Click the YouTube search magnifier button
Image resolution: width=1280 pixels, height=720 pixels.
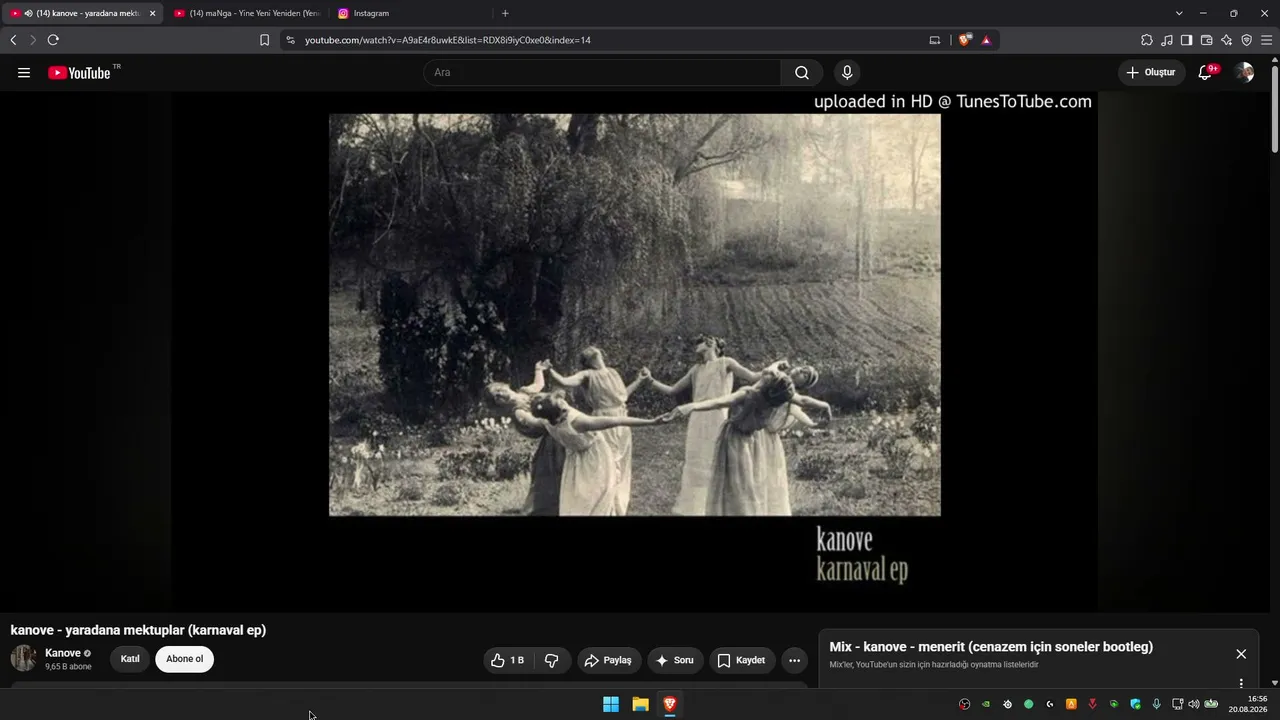tap(802, 73)
